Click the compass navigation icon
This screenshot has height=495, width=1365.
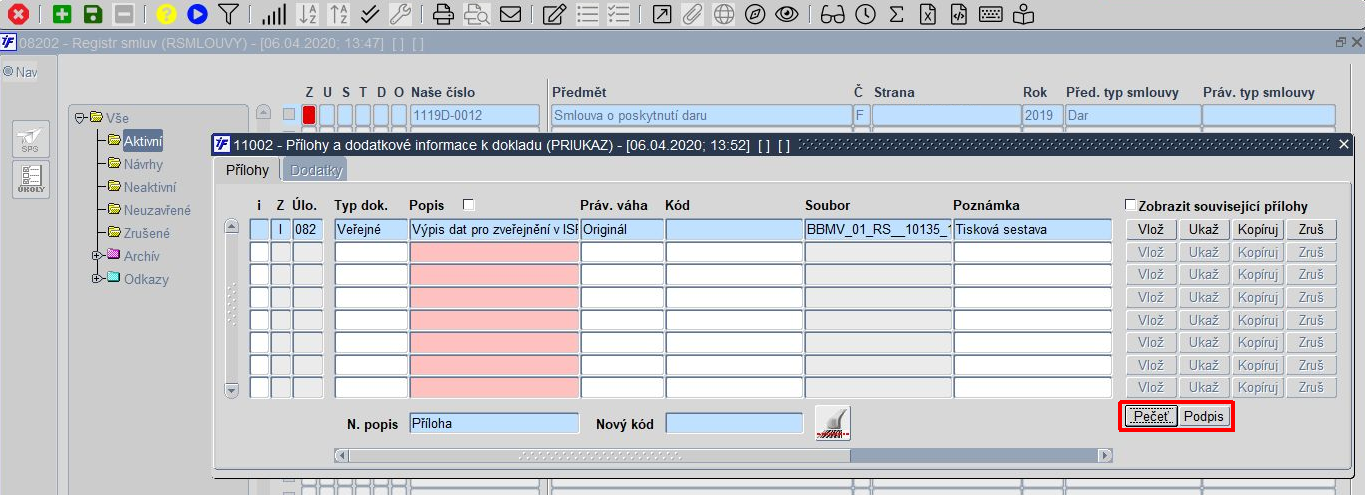755,14
